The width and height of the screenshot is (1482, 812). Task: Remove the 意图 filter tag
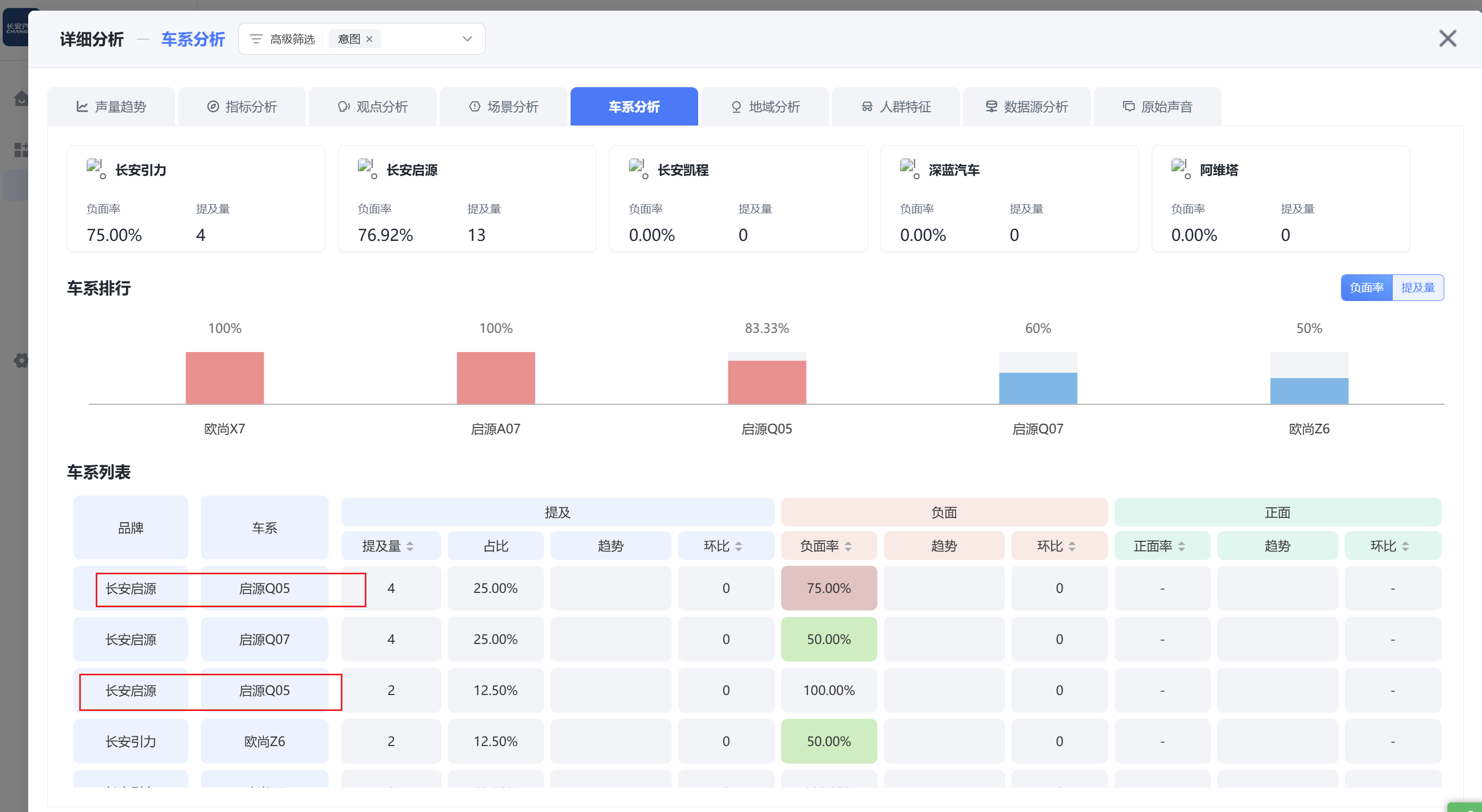pyautogui.click(x=370, y=39)
